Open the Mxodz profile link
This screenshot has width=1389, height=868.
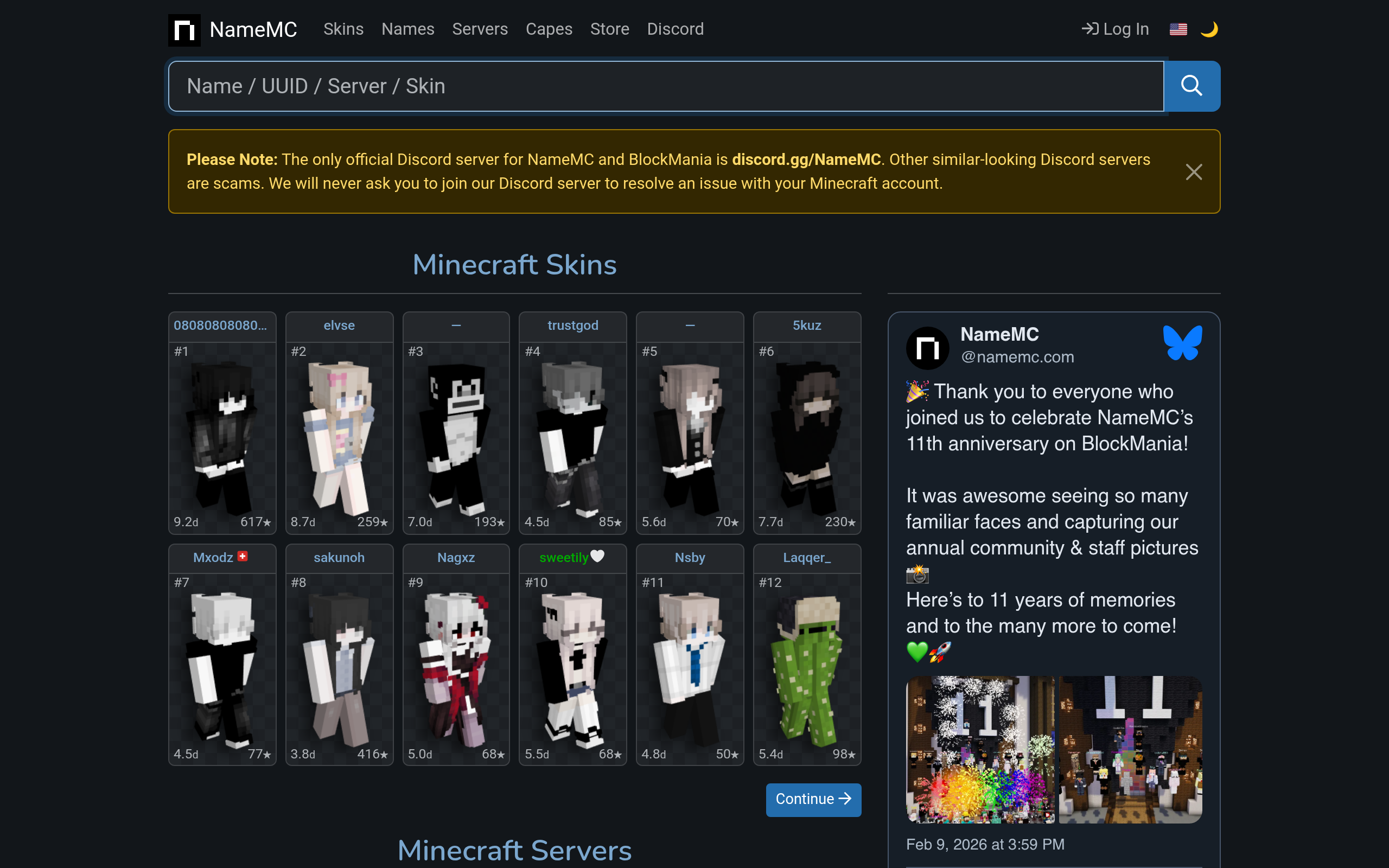213,558
